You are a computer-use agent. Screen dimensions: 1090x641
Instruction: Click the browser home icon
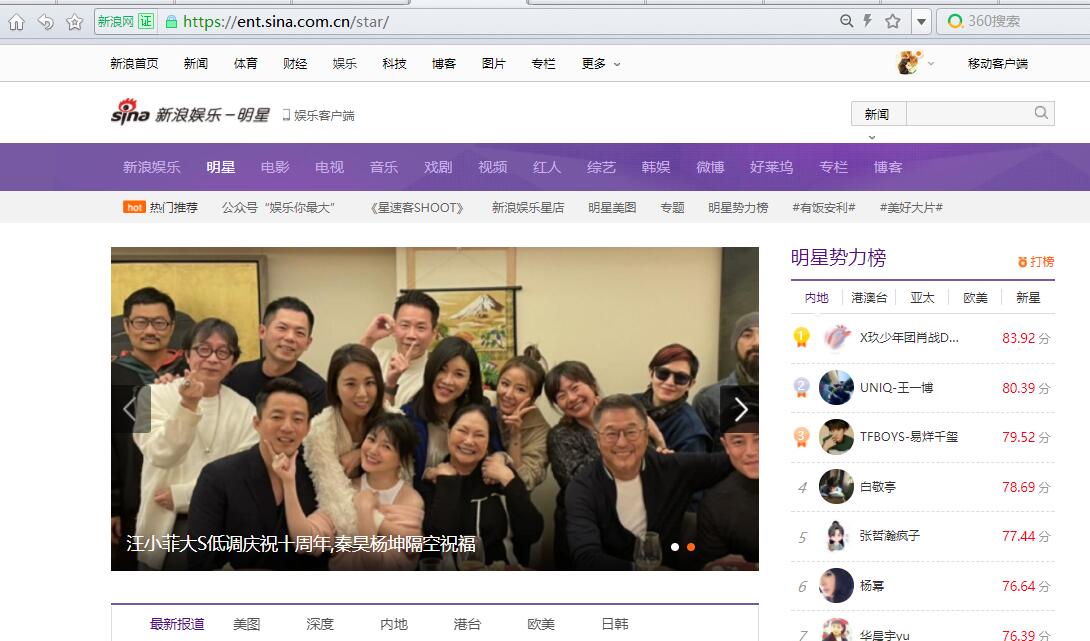(x=16, y=22)
